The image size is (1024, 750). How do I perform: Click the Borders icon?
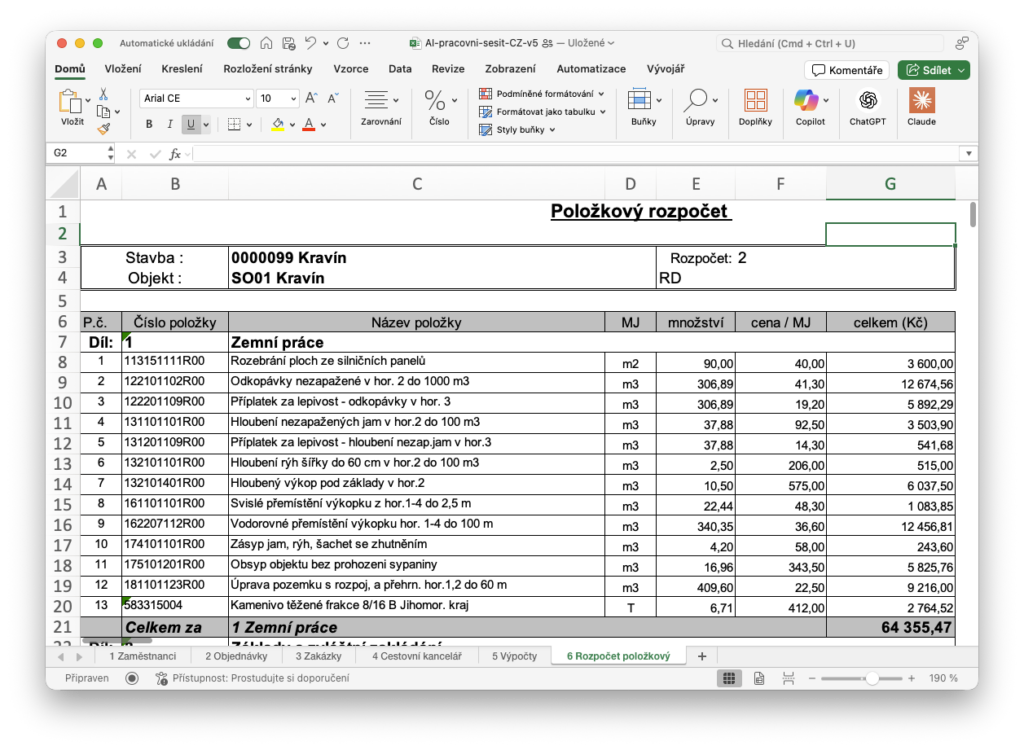click(x=234, y=124)
